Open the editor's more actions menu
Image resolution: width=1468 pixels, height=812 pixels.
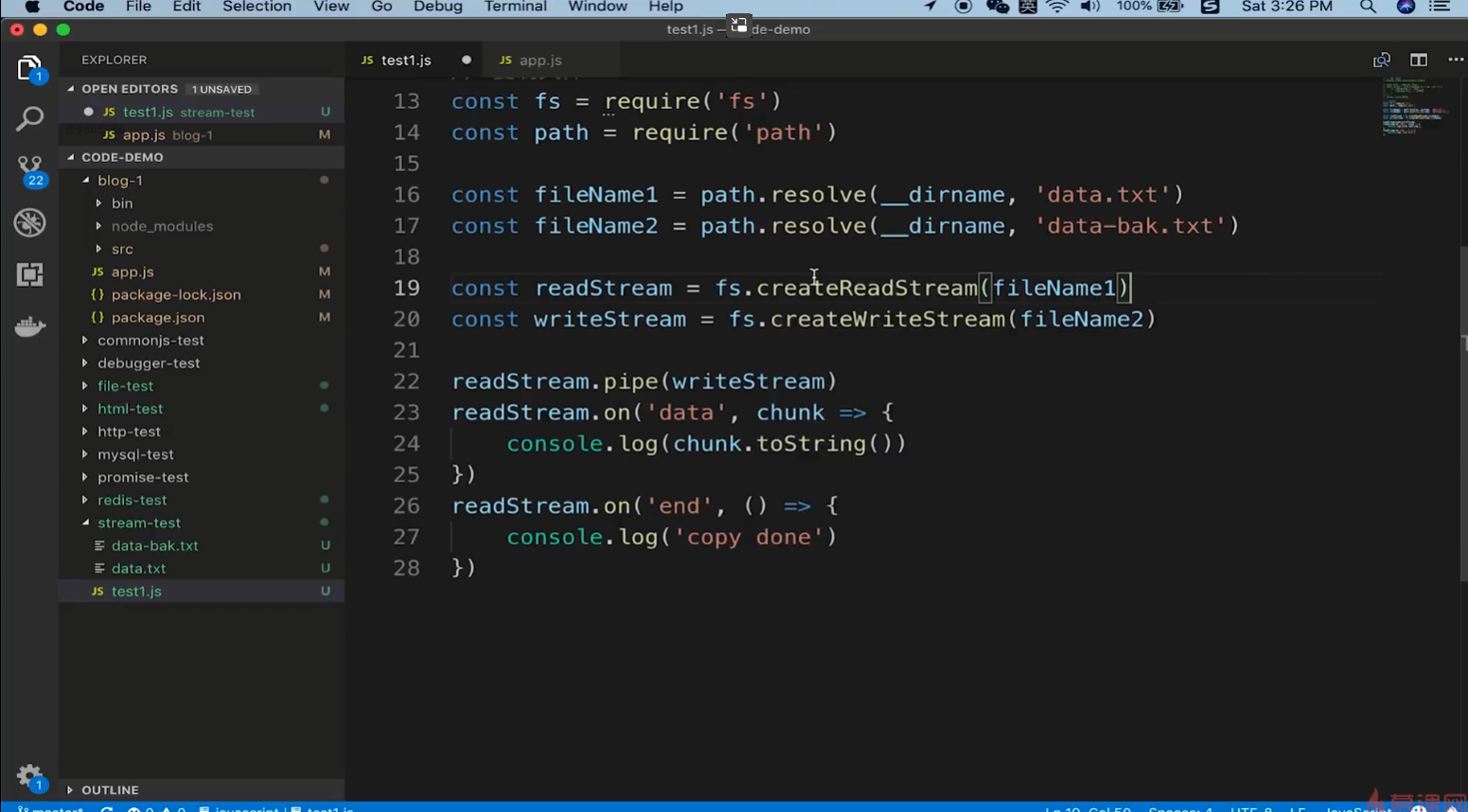tap(1456, 60)
